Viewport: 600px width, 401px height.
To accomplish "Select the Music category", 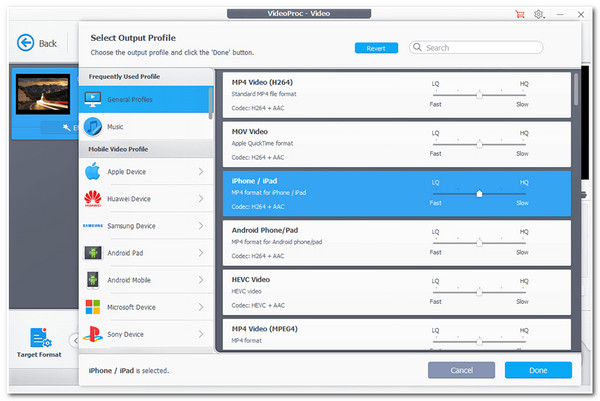I will tap(146, 127).
